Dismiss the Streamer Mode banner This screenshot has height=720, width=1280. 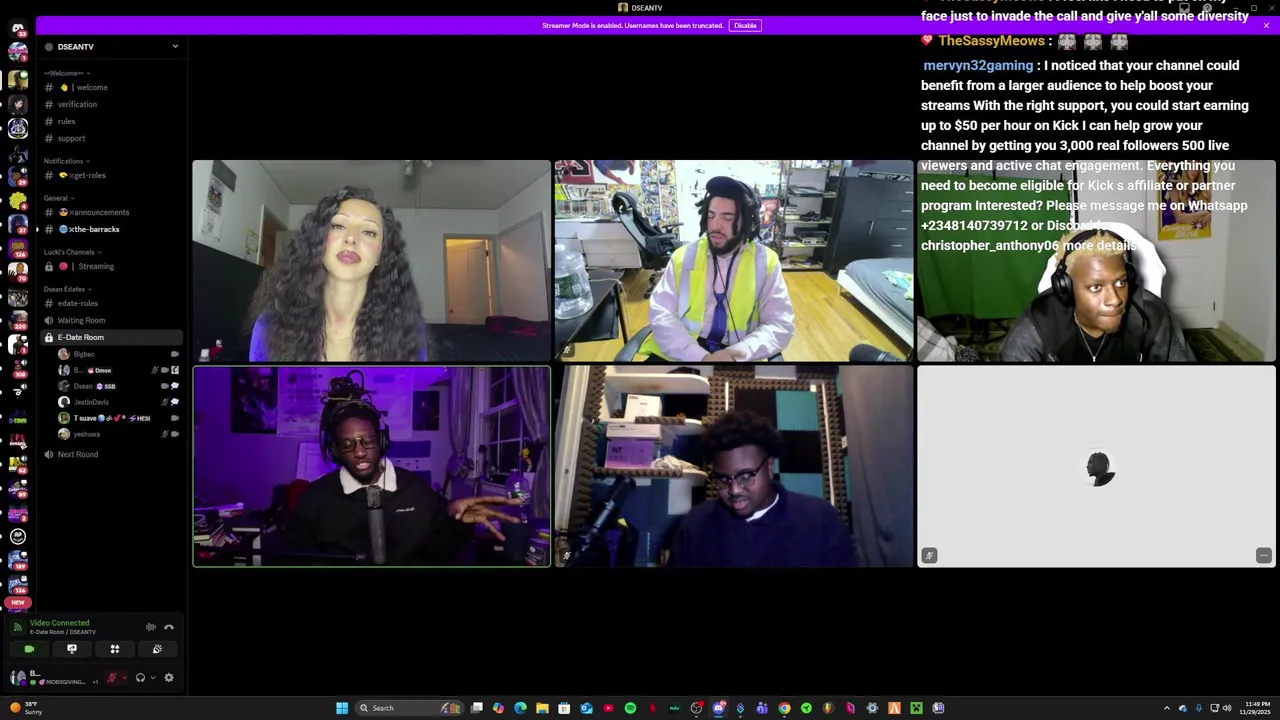1266,25
